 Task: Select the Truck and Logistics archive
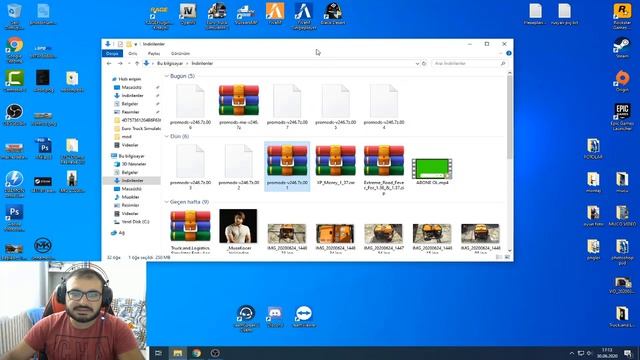(190, 231)
